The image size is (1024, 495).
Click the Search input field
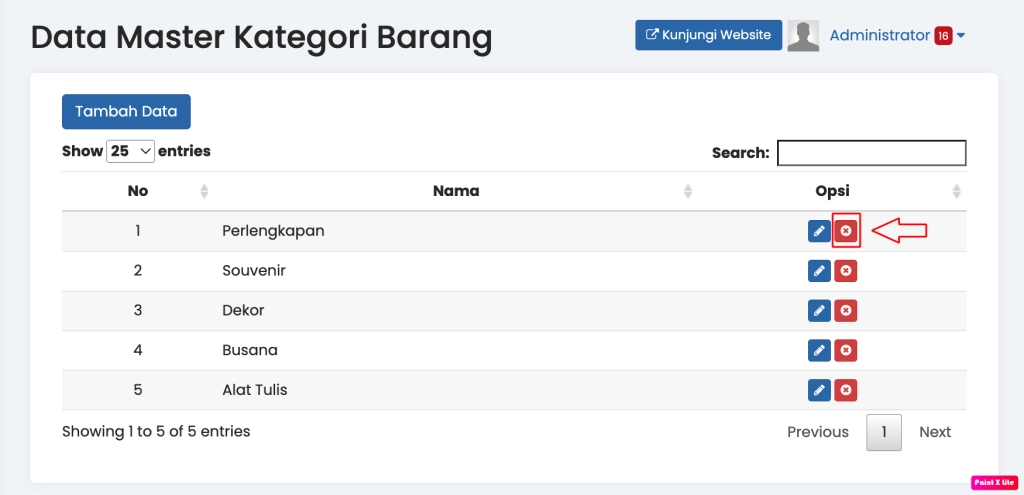(x=871, y=153)
